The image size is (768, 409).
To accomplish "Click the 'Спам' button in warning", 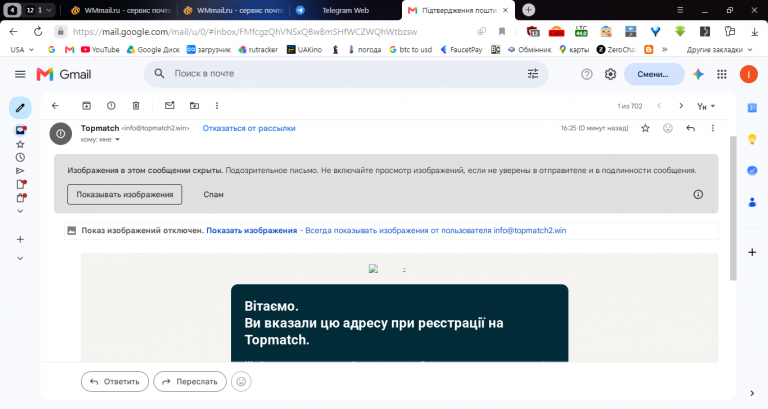I will tap(214, 194).
